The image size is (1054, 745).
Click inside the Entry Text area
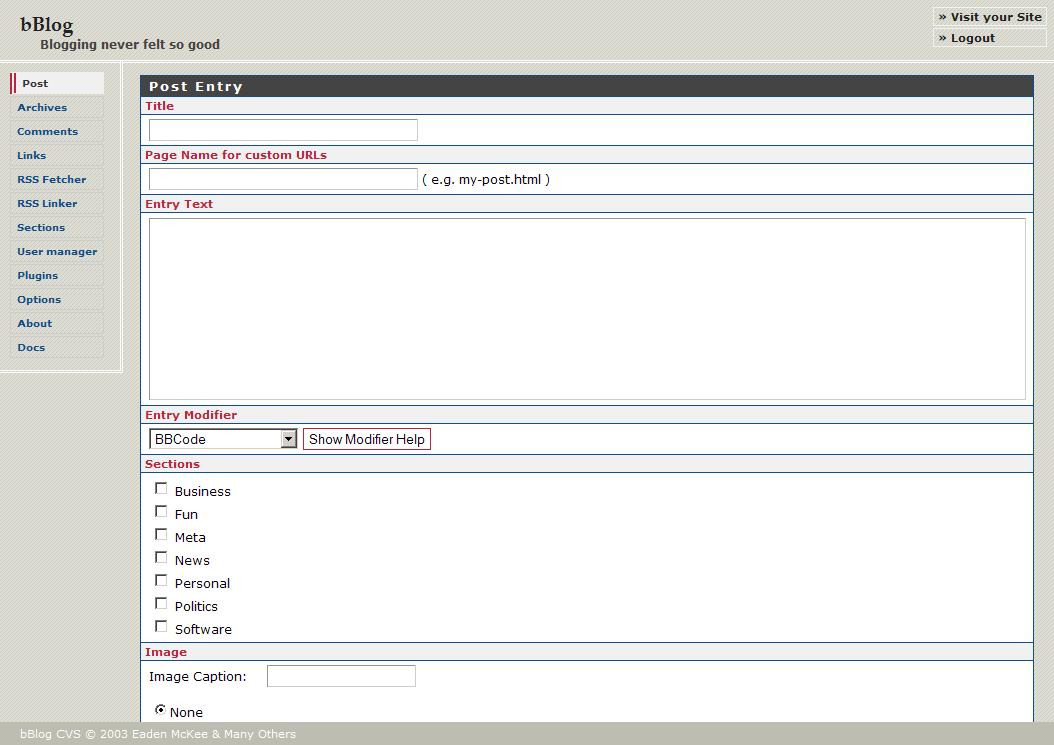[x=587, y=309]
